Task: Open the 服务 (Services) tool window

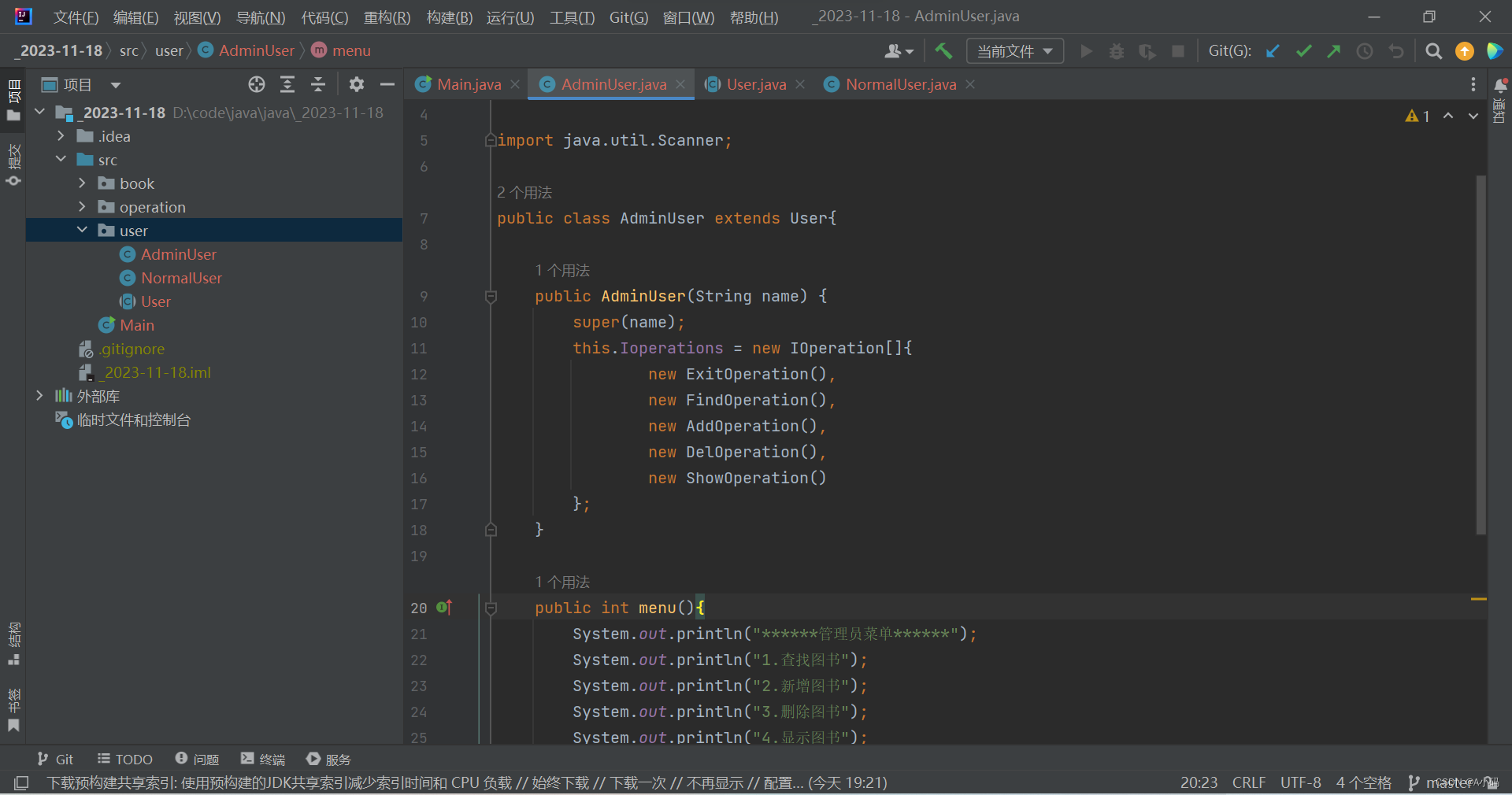Action: point(328,759)
